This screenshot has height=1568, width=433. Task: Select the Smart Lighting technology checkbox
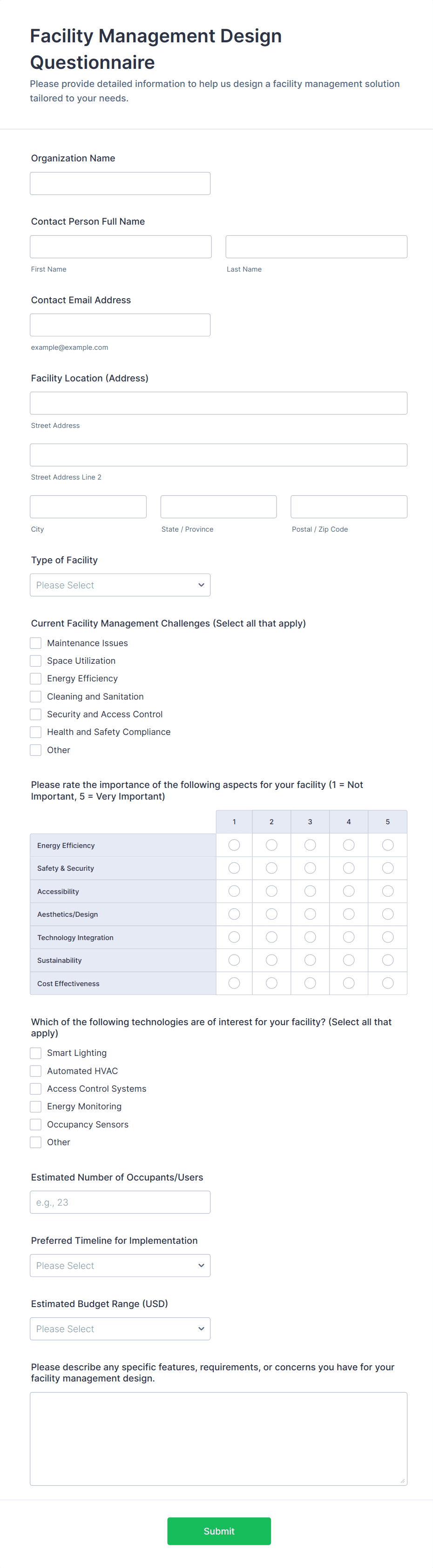(x=36, y=1053)
